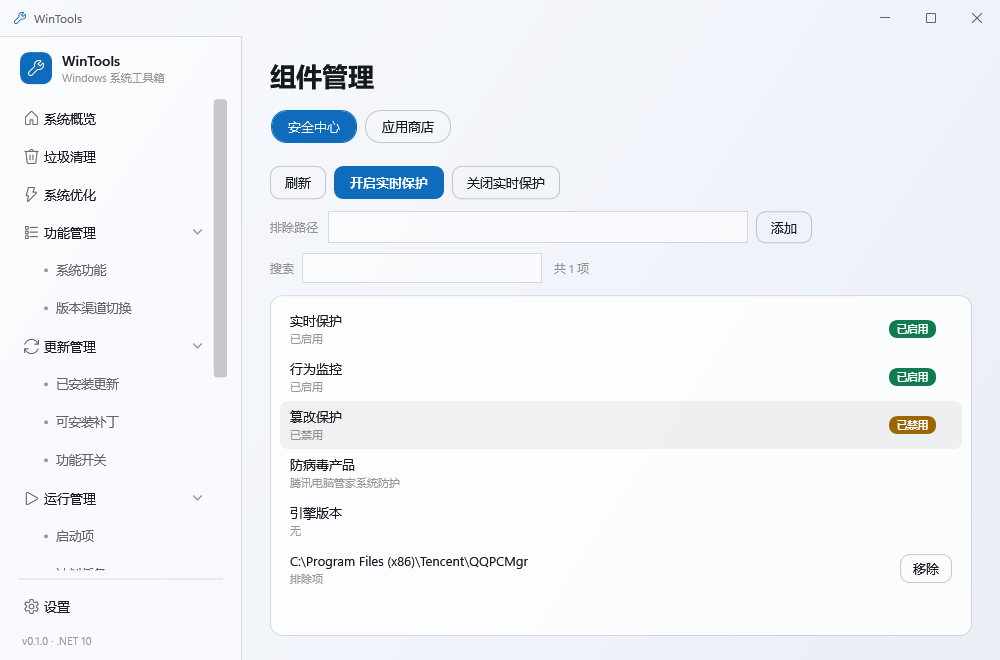Select the 防病毒产品 list row
The height and width of the screenshot is (660, 1000).
click(x=621, y=473)
